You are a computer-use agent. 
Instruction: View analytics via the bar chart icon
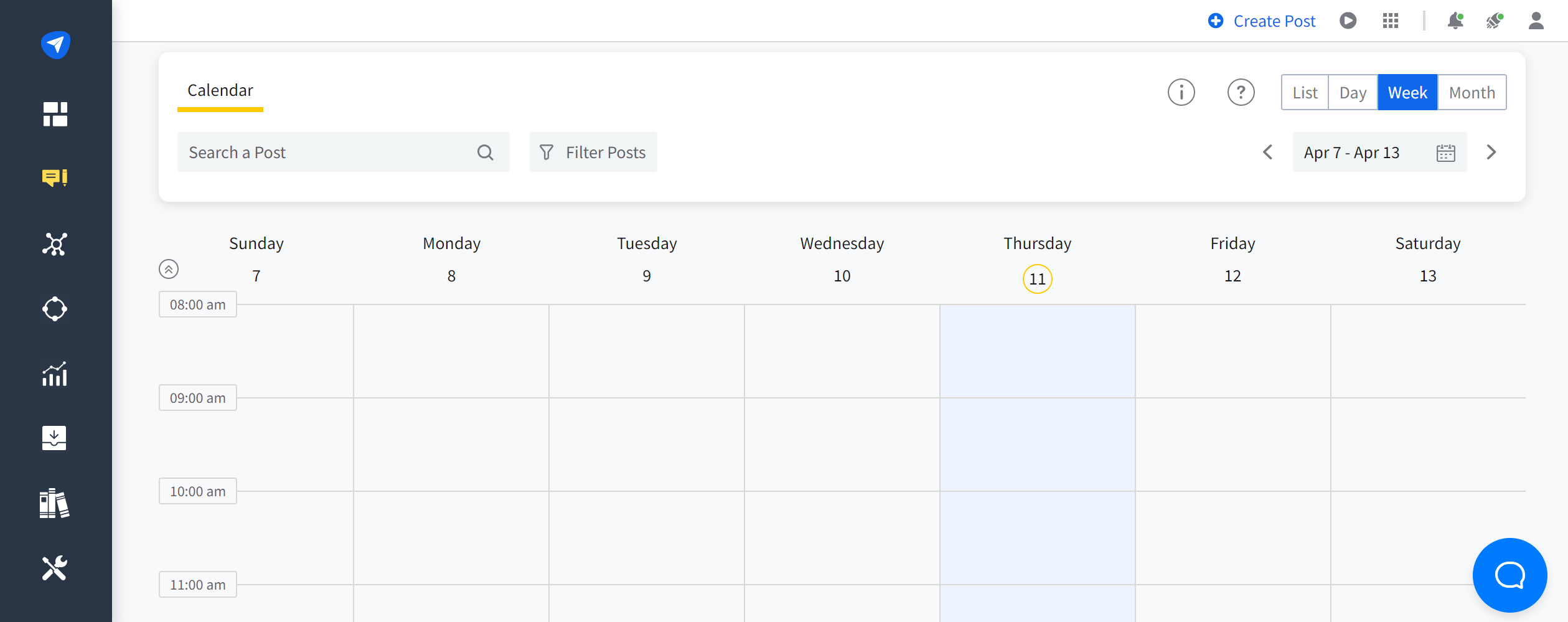pos(55,374)
